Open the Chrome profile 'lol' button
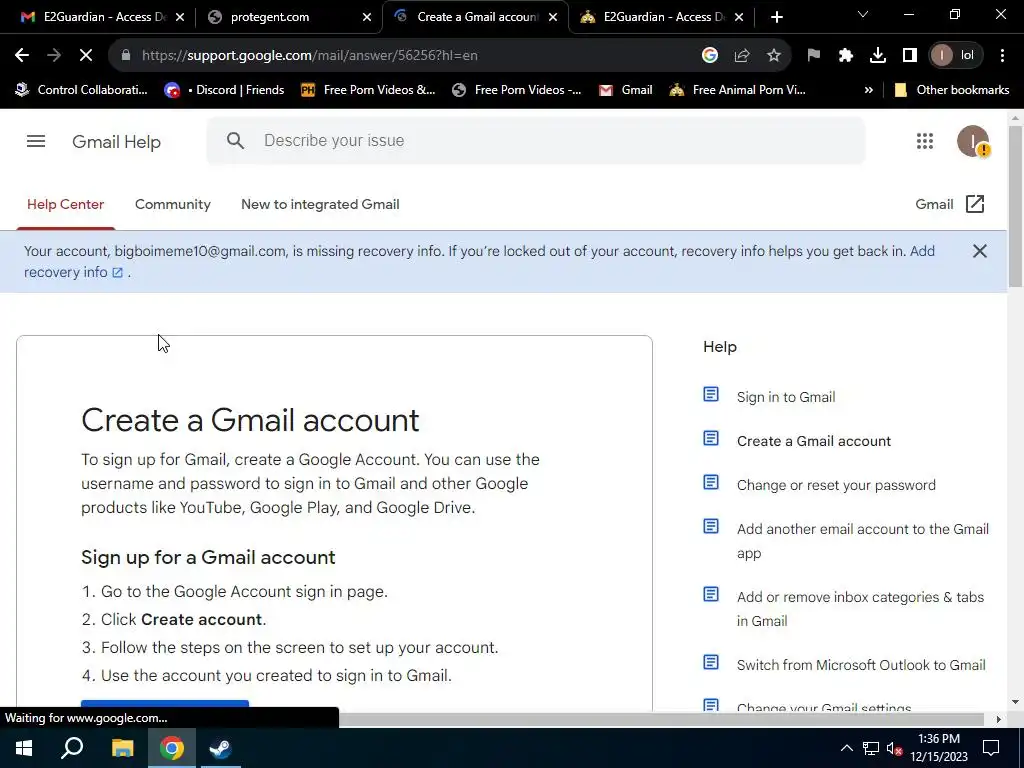The image size is (1024, 768). pos(955,56)
